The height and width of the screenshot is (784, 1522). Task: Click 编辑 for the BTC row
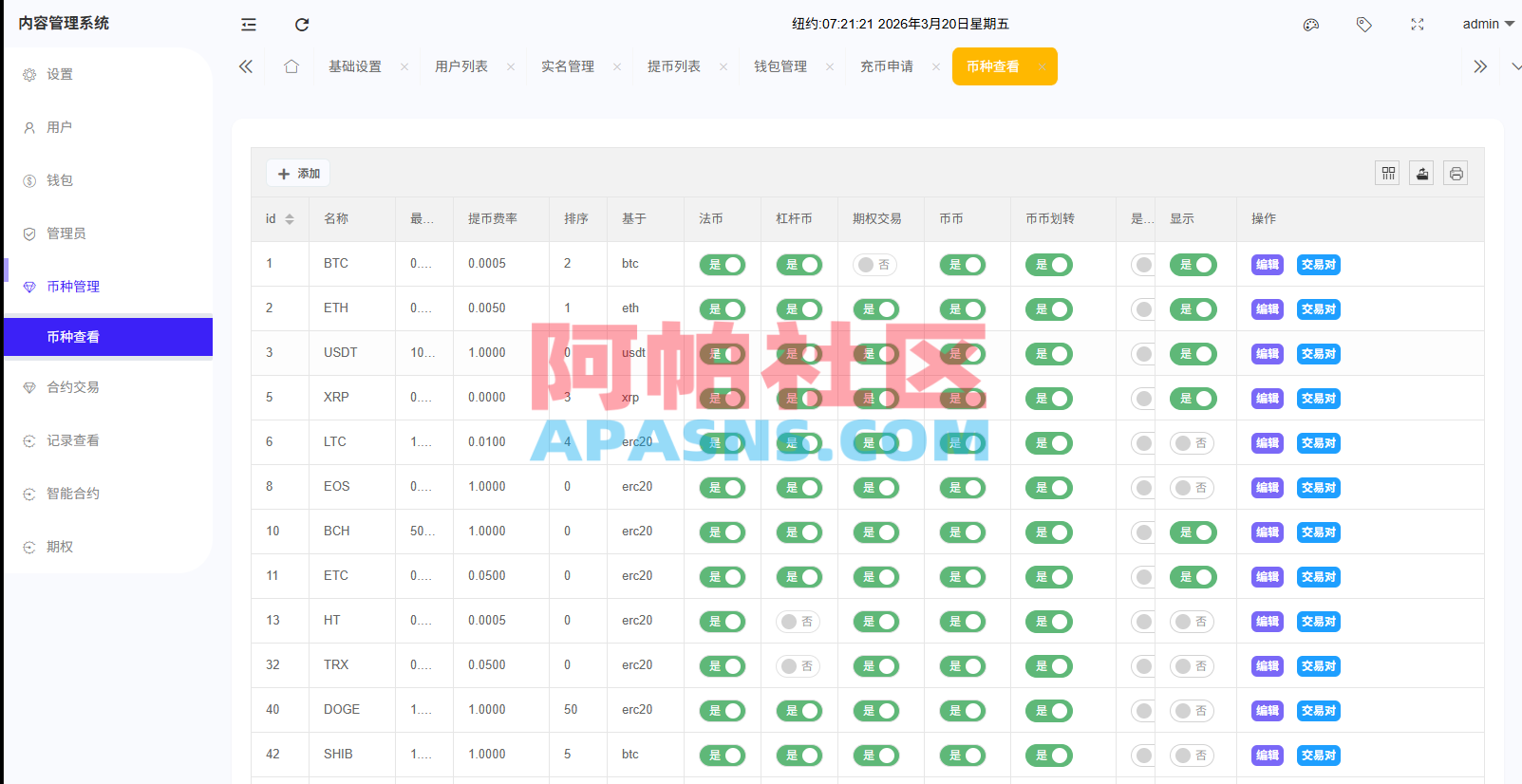point(1268,265)
